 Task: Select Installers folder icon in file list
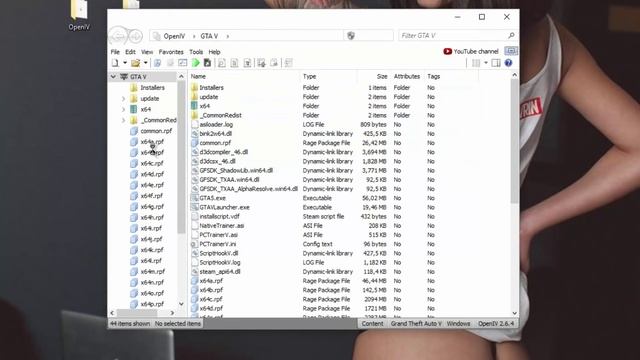[195, 87]
